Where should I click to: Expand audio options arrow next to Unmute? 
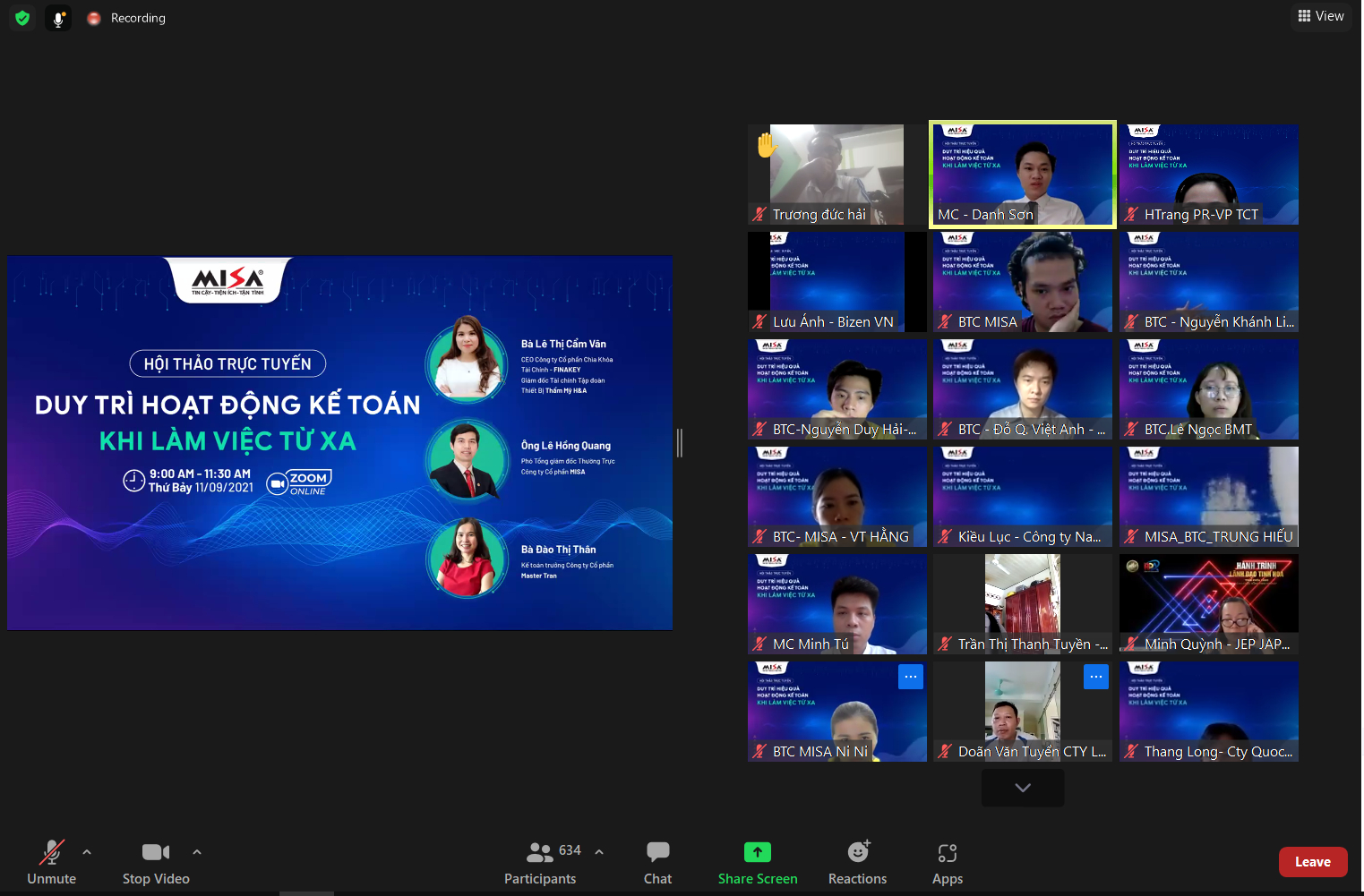pos(87,852)
